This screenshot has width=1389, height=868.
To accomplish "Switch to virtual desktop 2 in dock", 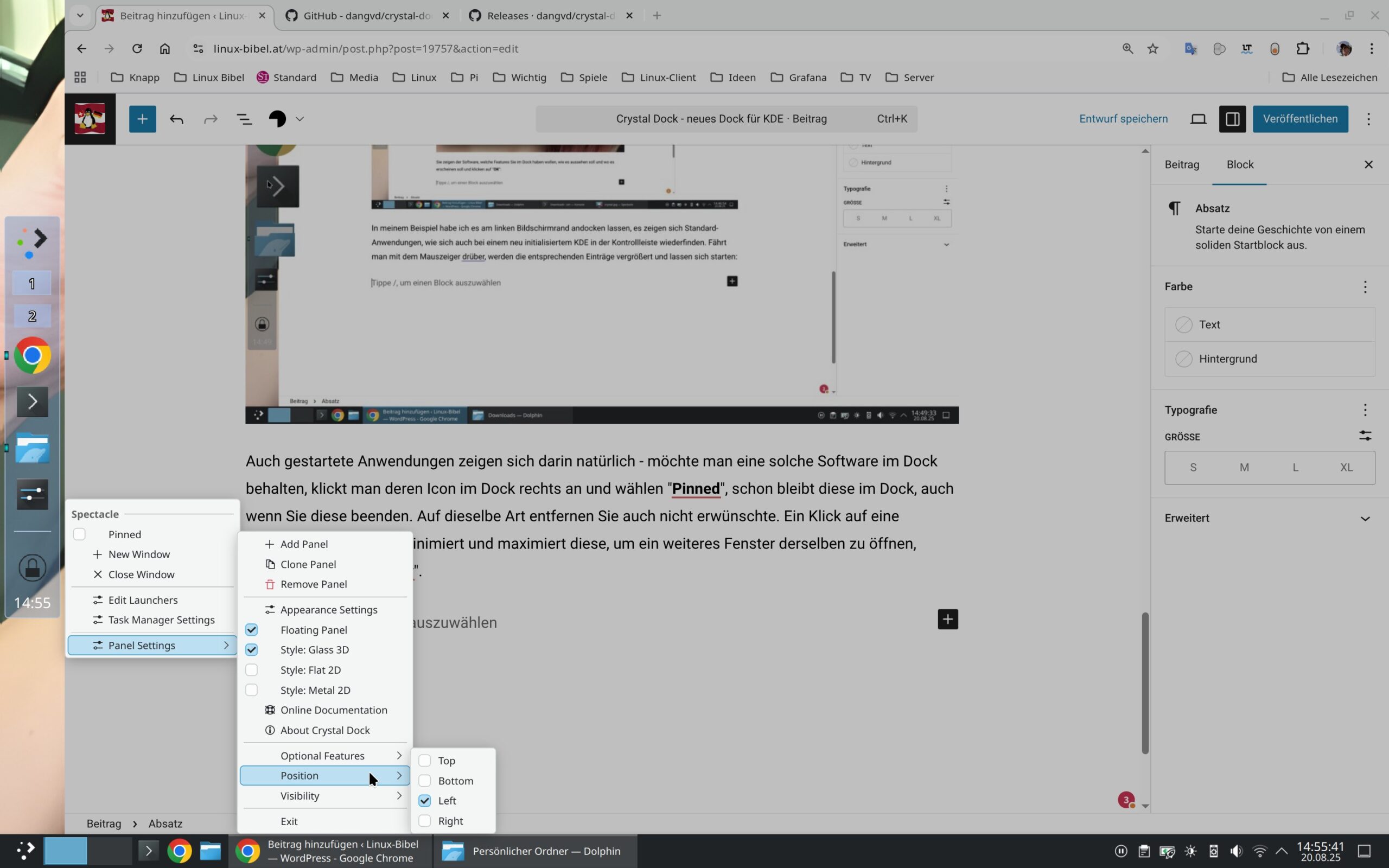I will point(32,316).
